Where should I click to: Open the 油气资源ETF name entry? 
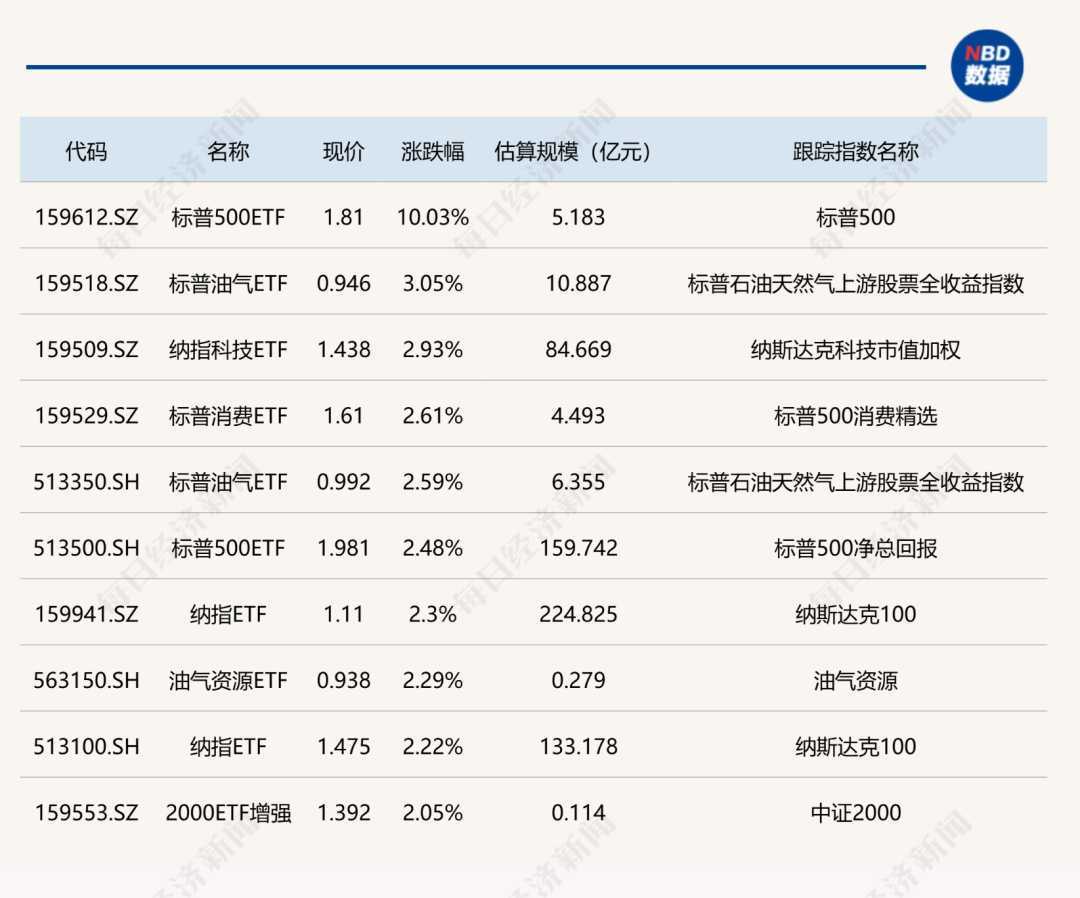point(228,681)
